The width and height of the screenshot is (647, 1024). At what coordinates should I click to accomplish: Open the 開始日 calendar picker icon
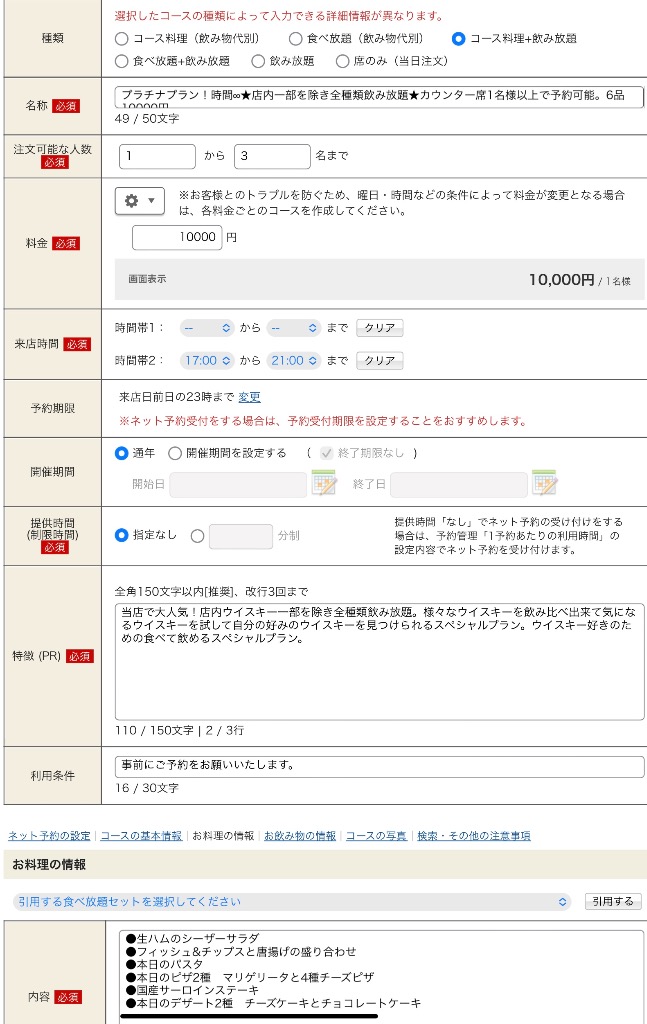tap(324, 484)
